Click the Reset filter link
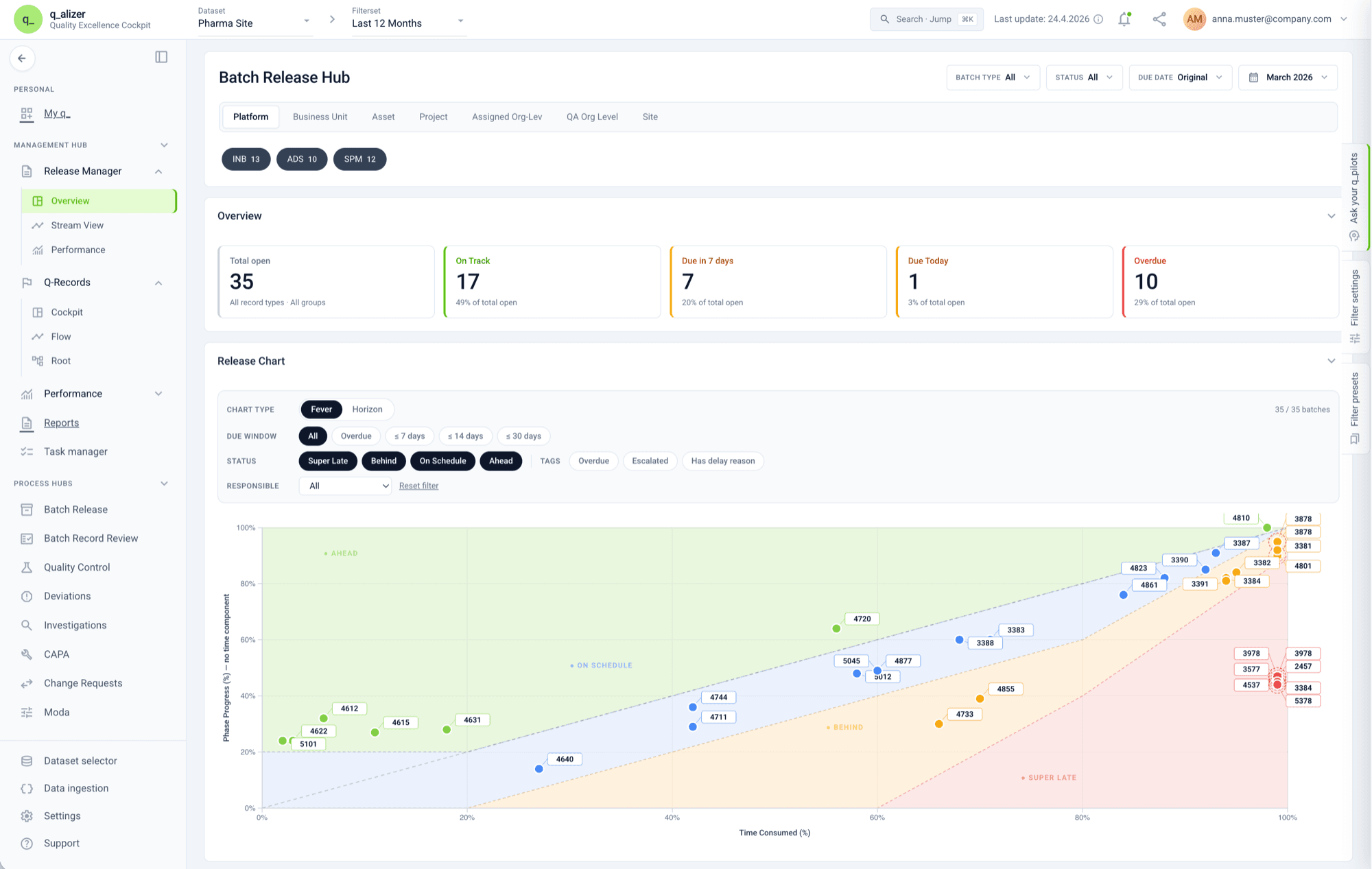Image resolution: width=1372 pixels, height=869 pixels. 418,486
